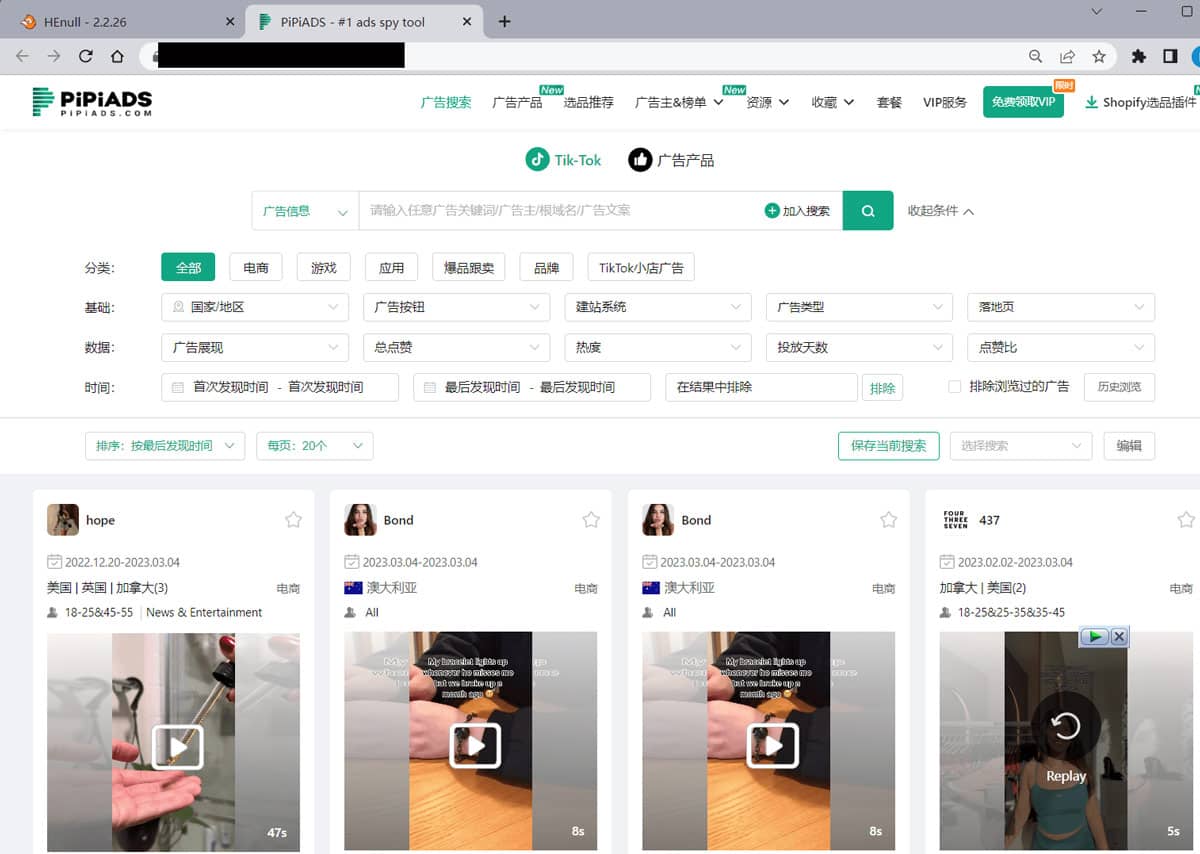The height and width of the screenshot is (854, 1200).
Task: Collapse filters with 收起条件
Action: tap(940, 211)
